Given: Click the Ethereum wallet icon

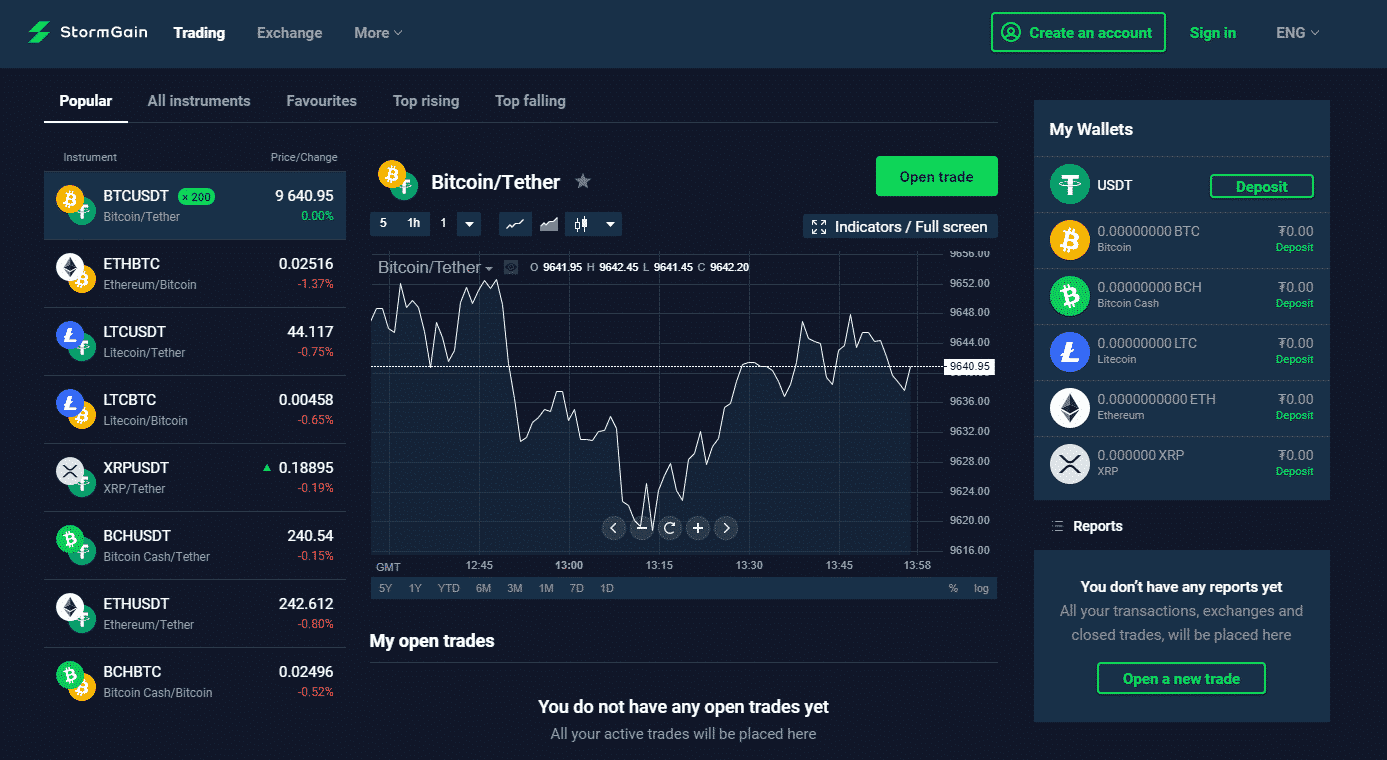Looking at the screenshot, I should click(x=1069, y=408).
